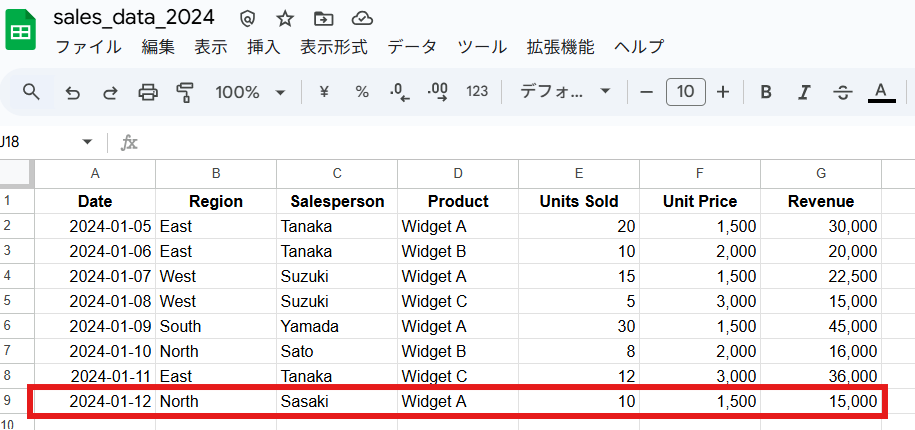This screenshot has width=915, height=430.
Task: Open the ファイル menu
Action: click(x=89, y=47)
